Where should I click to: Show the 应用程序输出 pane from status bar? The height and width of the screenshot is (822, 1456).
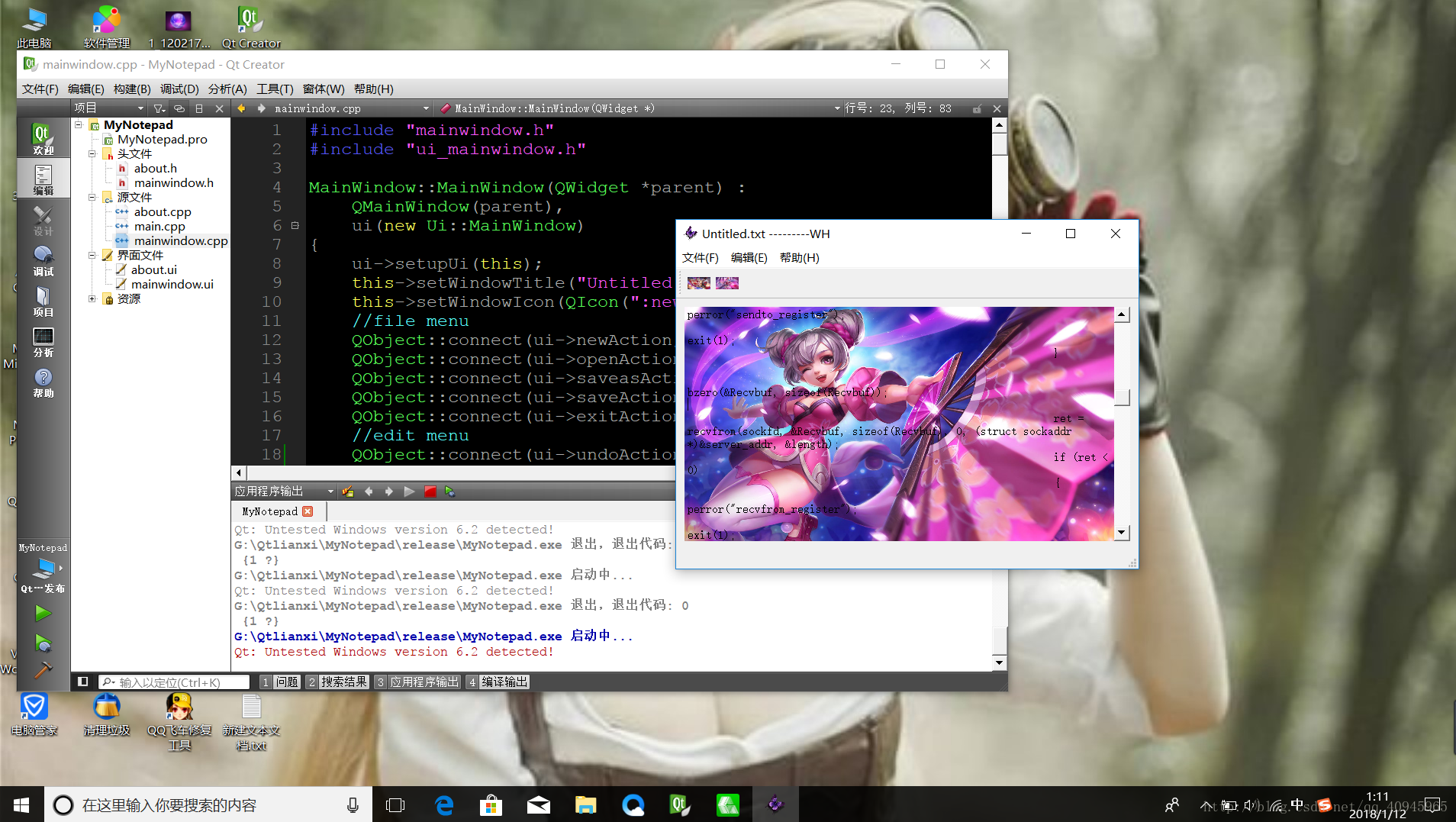[x=418, y=682]
